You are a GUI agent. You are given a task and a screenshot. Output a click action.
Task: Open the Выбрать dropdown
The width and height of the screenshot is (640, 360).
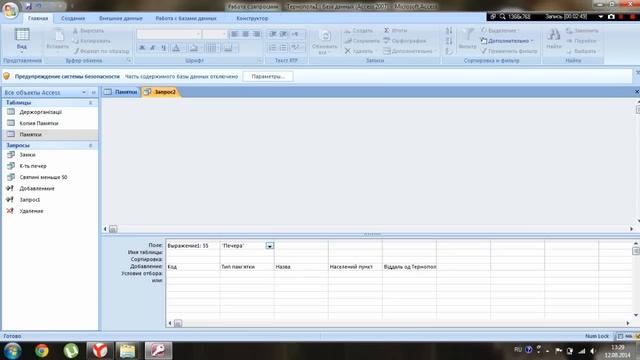[582, 51]
